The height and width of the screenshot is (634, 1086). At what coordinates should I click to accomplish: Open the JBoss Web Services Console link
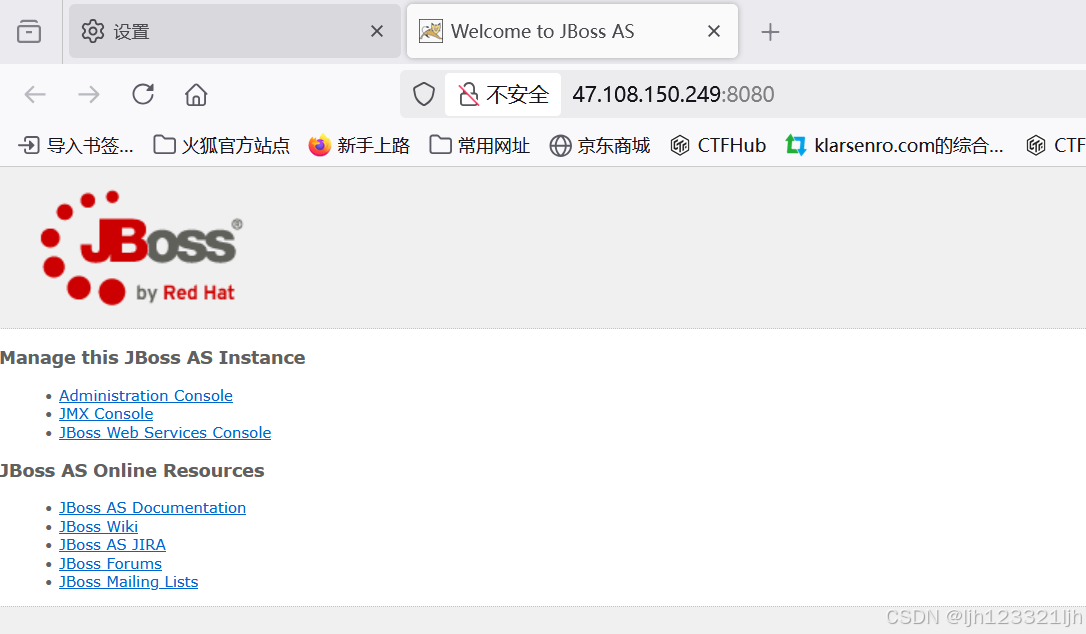[x=165, y=432]
